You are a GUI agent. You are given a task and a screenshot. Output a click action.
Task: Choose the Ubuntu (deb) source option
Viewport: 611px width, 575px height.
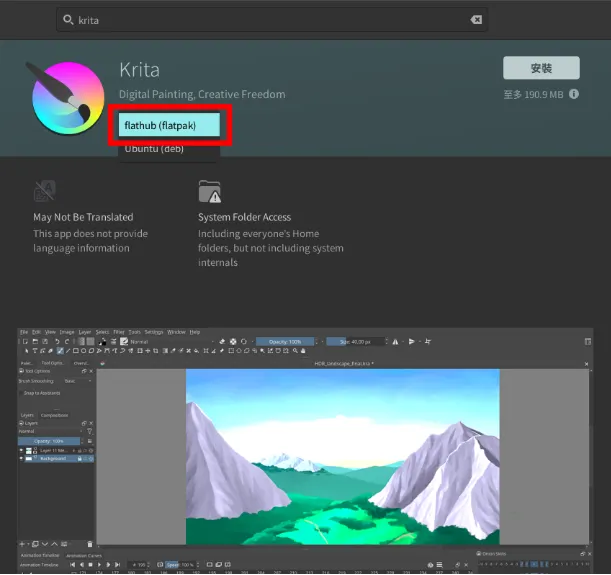169,149
